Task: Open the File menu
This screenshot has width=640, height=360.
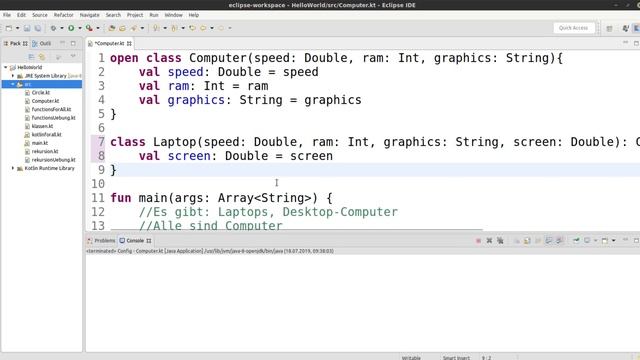Action: click(x=7, y=15)
